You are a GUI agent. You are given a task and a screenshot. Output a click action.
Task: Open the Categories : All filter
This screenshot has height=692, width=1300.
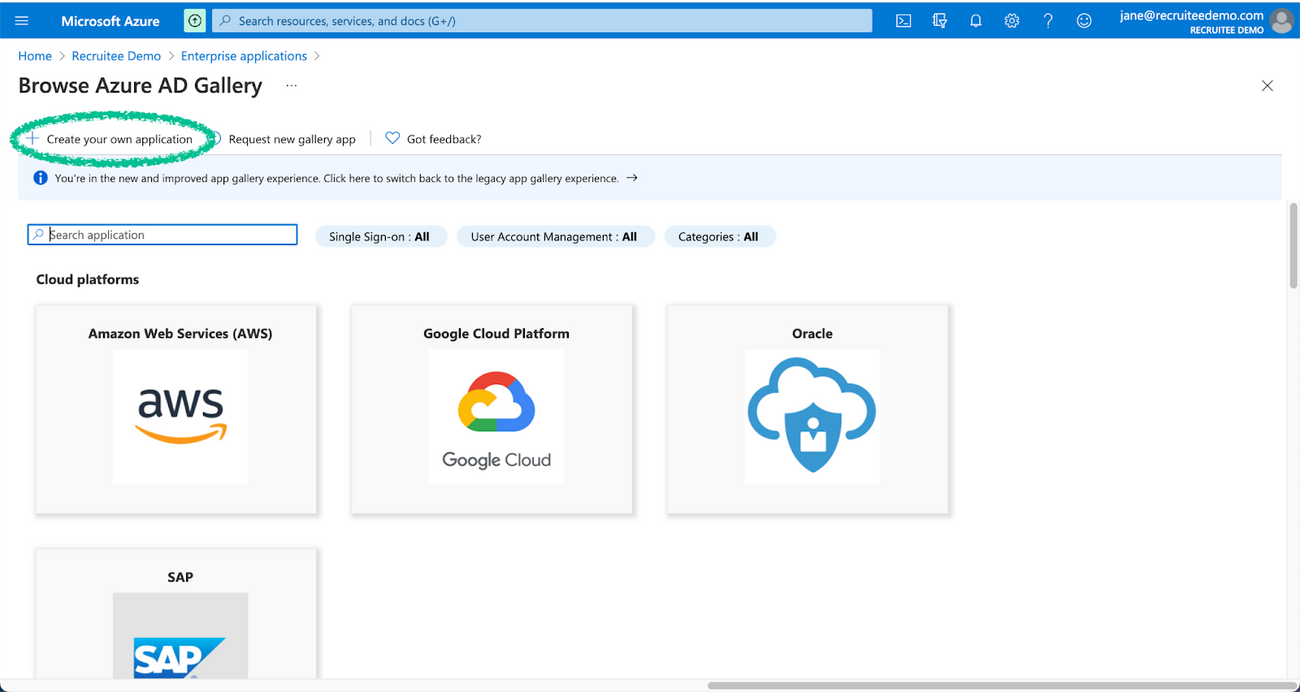point(719,237)
